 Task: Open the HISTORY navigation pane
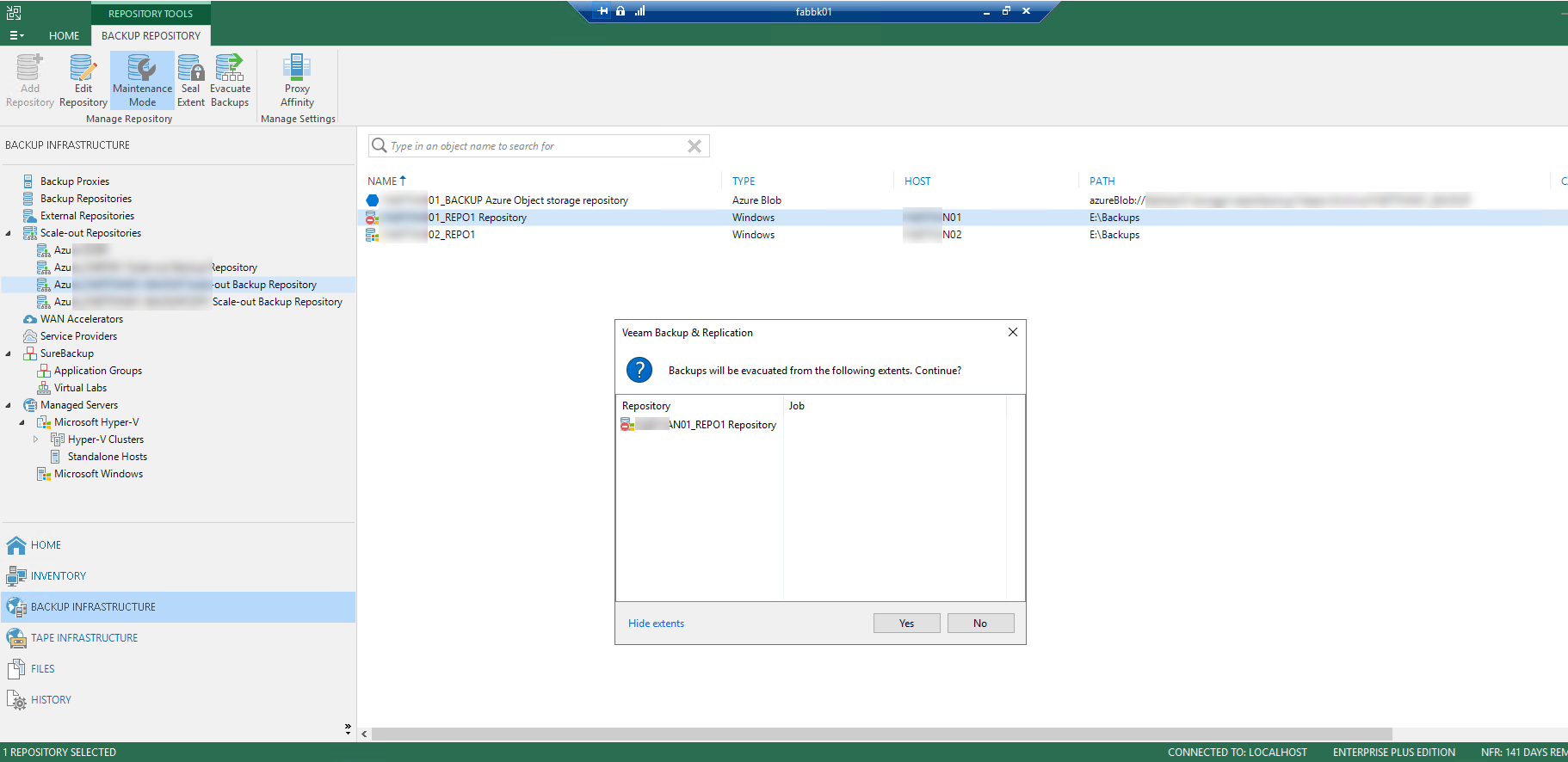click(178, 700)
